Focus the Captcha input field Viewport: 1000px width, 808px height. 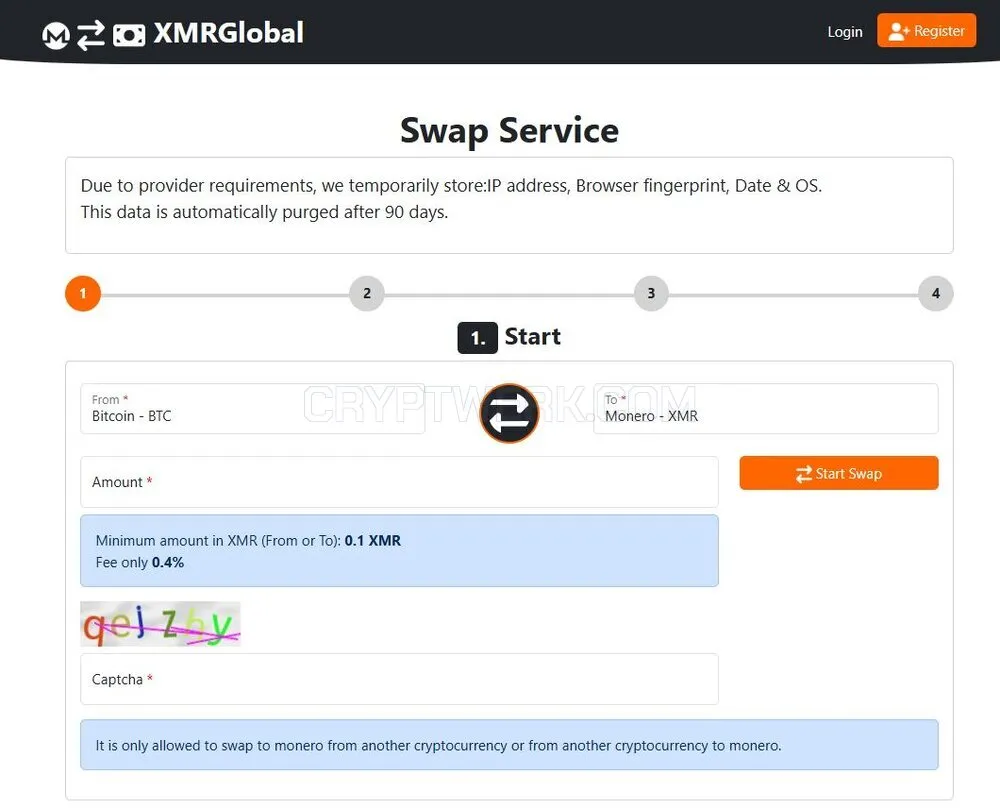point(399,679)
